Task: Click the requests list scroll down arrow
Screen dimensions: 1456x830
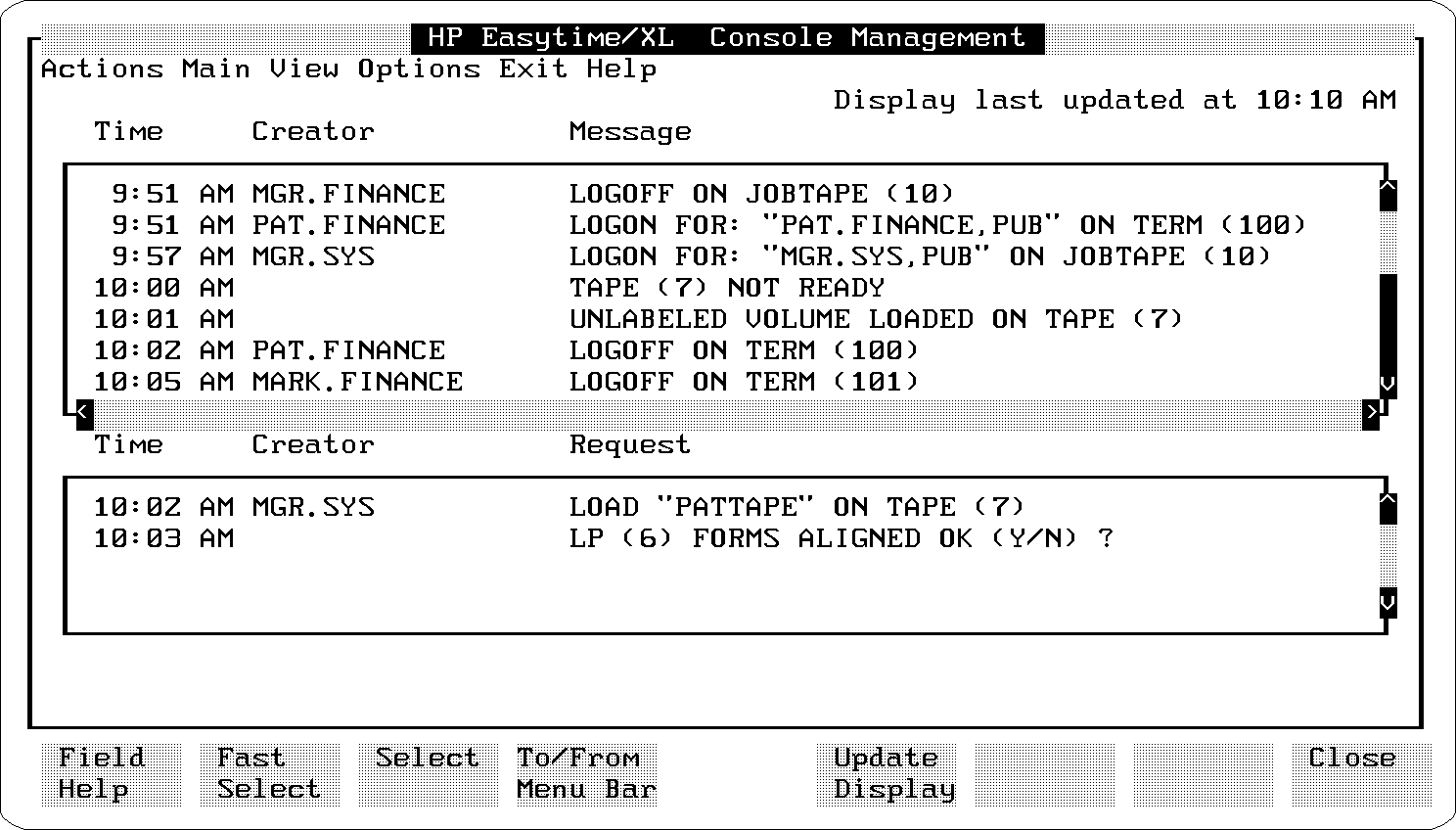Action: tap(1388, 601)
